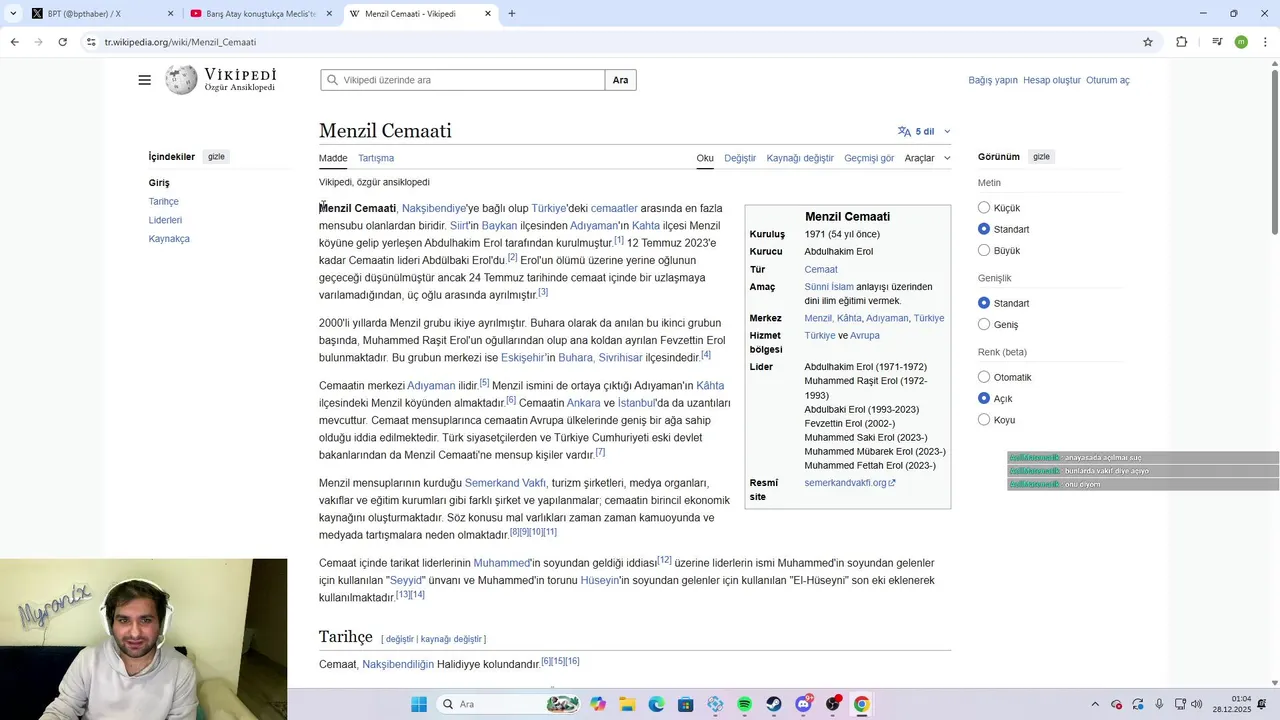Image resolution: width=1280 pixels, height=720 pixels.
Task: Select Standart text size under Metin
Action: (x=984, y=229)
